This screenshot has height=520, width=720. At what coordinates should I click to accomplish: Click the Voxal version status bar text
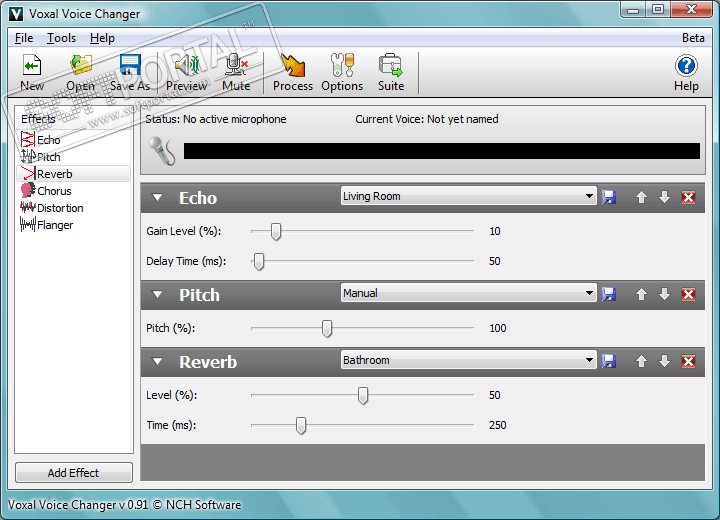pyautogui.click(x=124, y=505)
